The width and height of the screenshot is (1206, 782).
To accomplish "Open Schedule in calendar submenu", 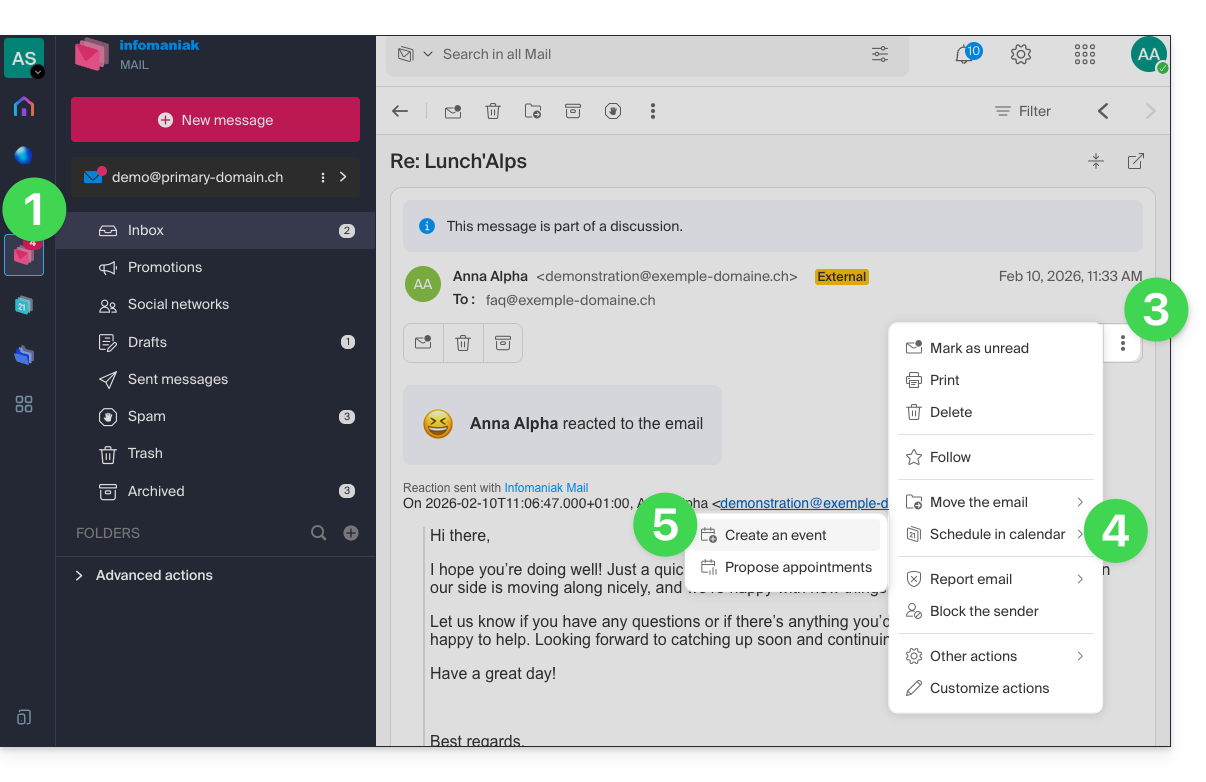I will [x=995, y=534].
